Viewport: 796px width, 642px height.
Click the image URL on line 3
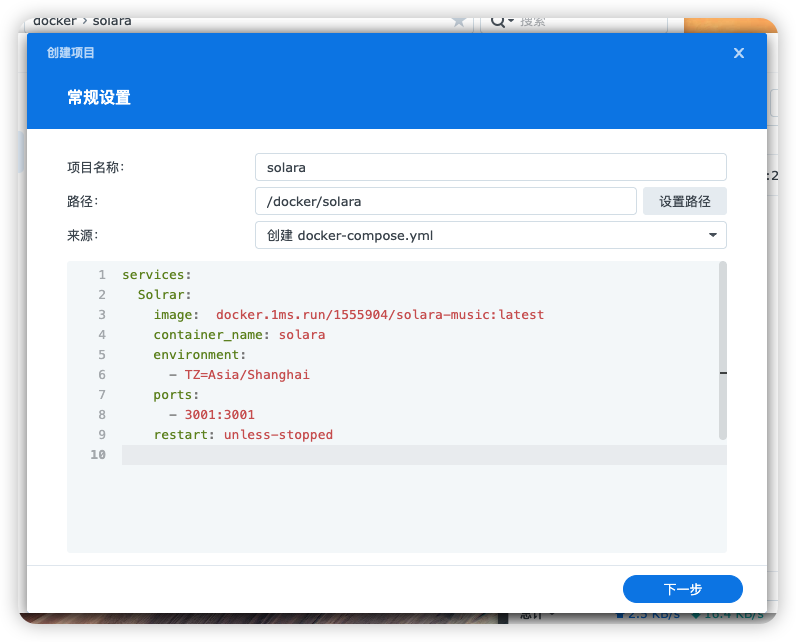pyautogui.click(x=380, y=315)
